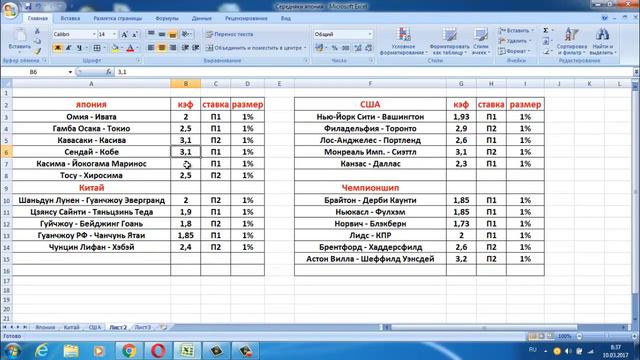Click the text orientation icon

click(x=186, y=34)
